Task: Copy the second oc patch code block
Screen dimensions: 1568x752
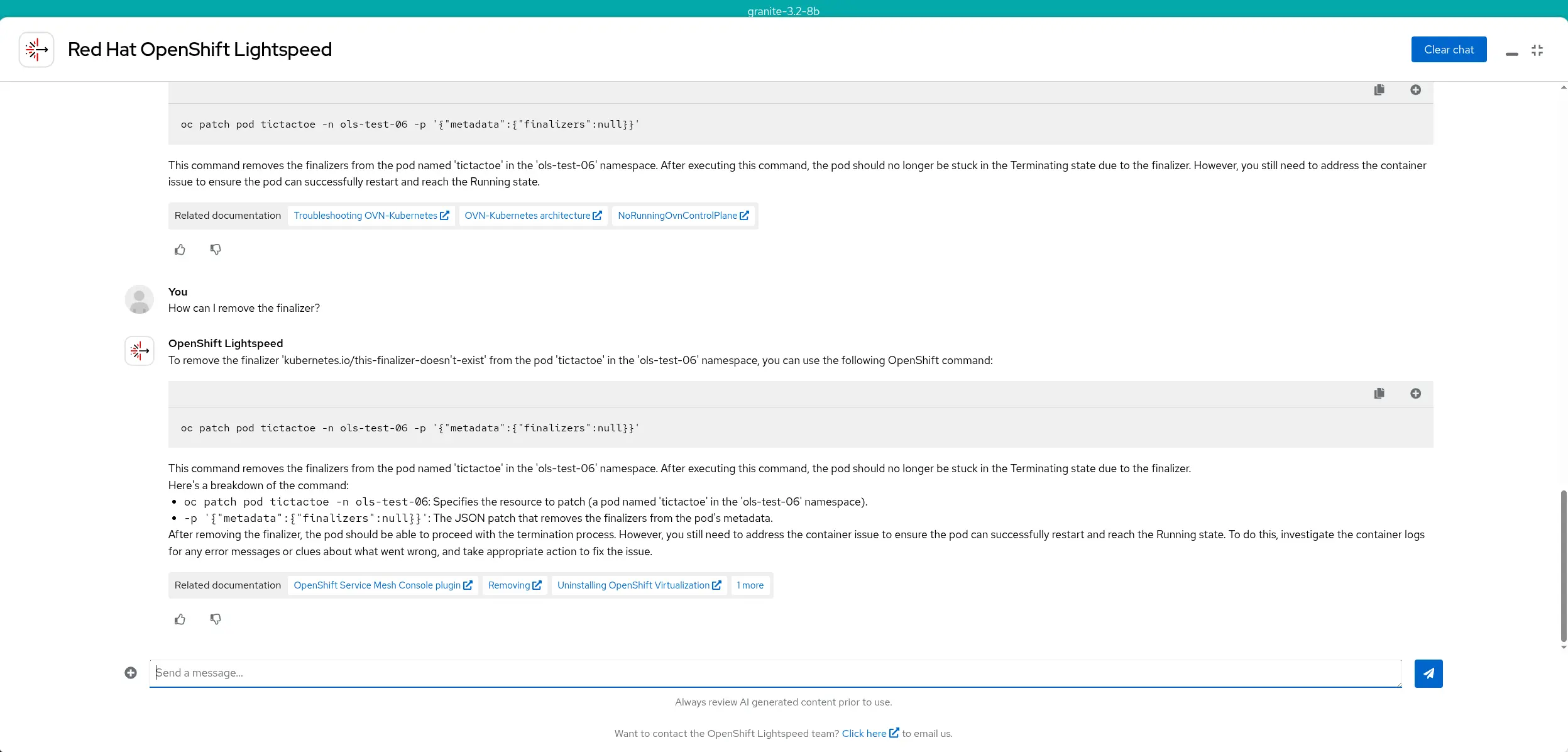Action: [1379, 394]
